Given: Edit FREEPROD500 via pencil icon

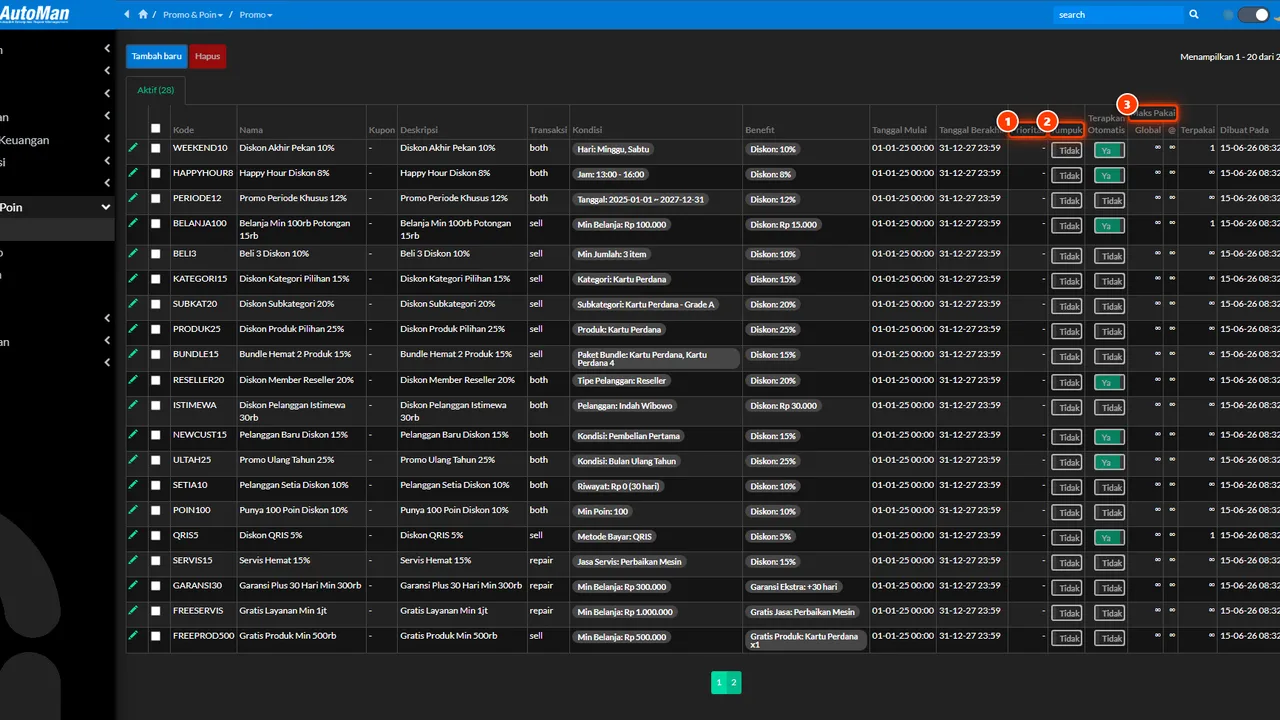Looking at the screenshot, I should point(133,634).
